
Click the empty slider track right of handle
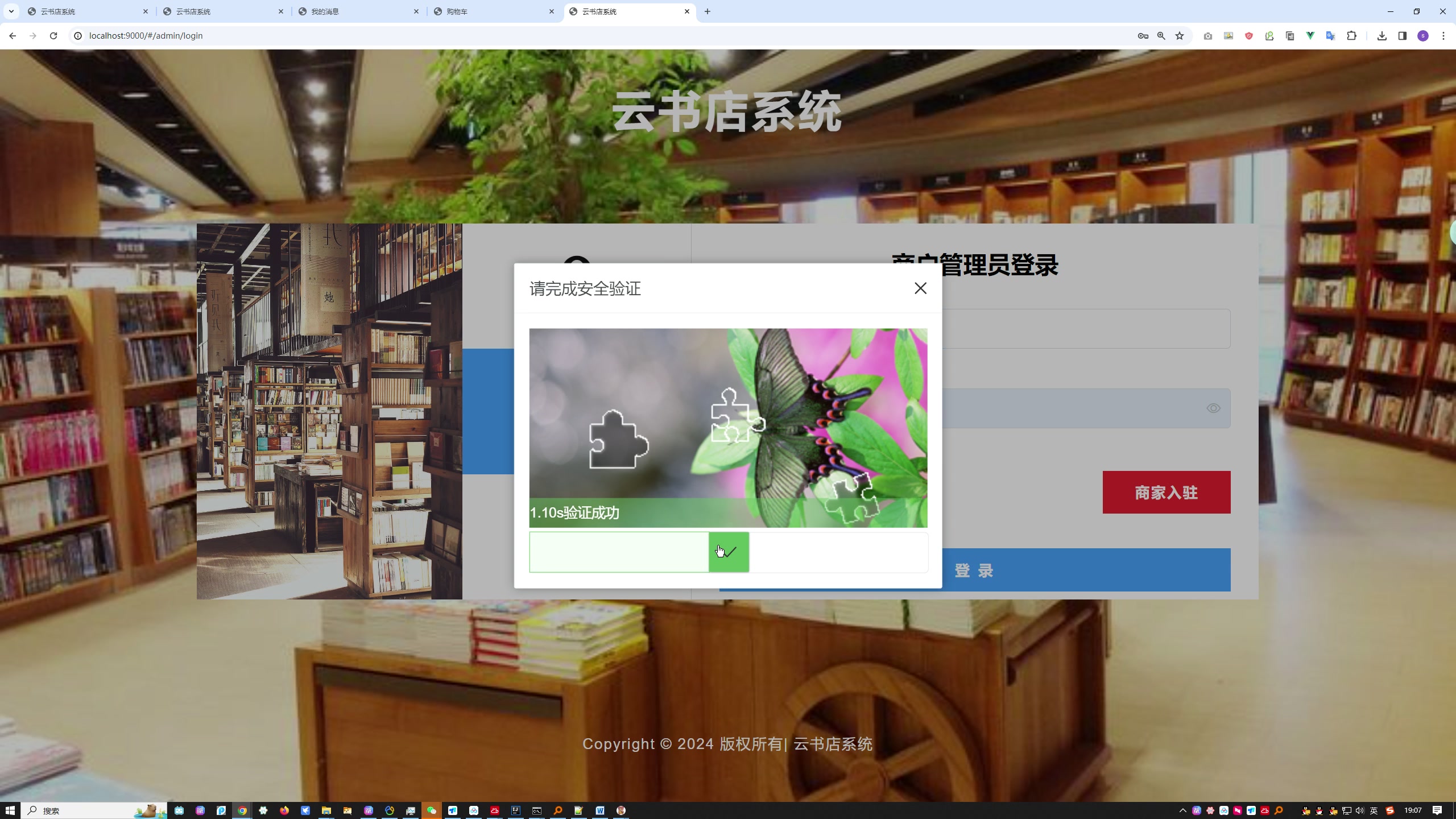838,552
